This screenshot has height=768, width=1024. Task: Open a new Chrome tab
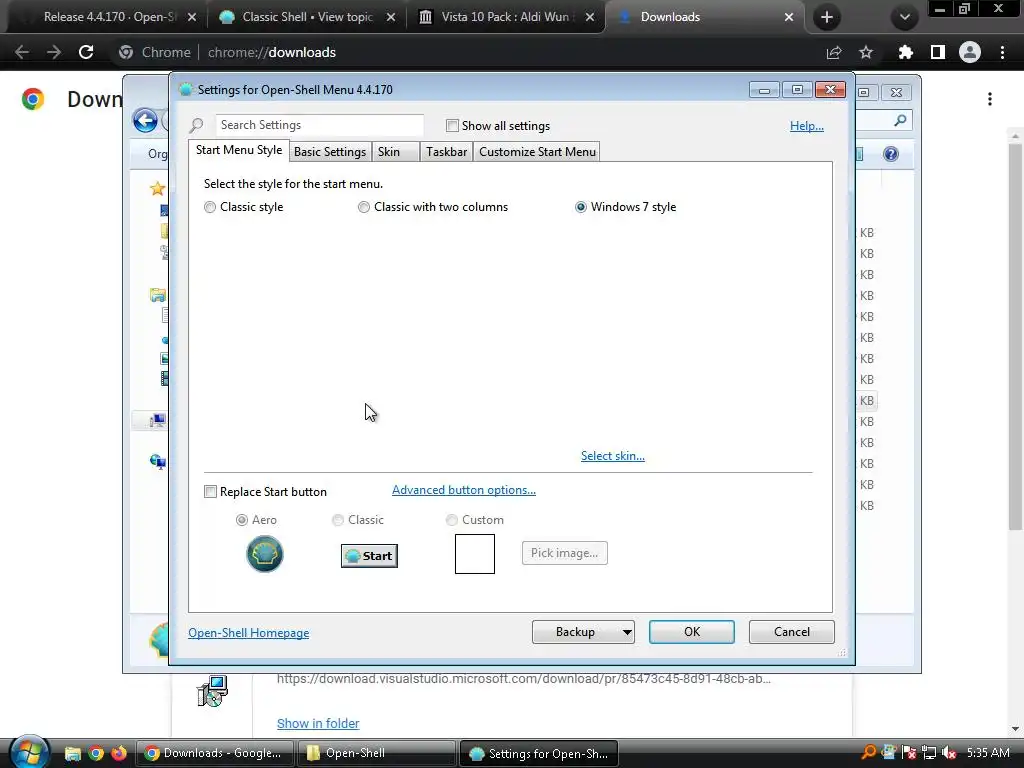(x=827, y=17)
